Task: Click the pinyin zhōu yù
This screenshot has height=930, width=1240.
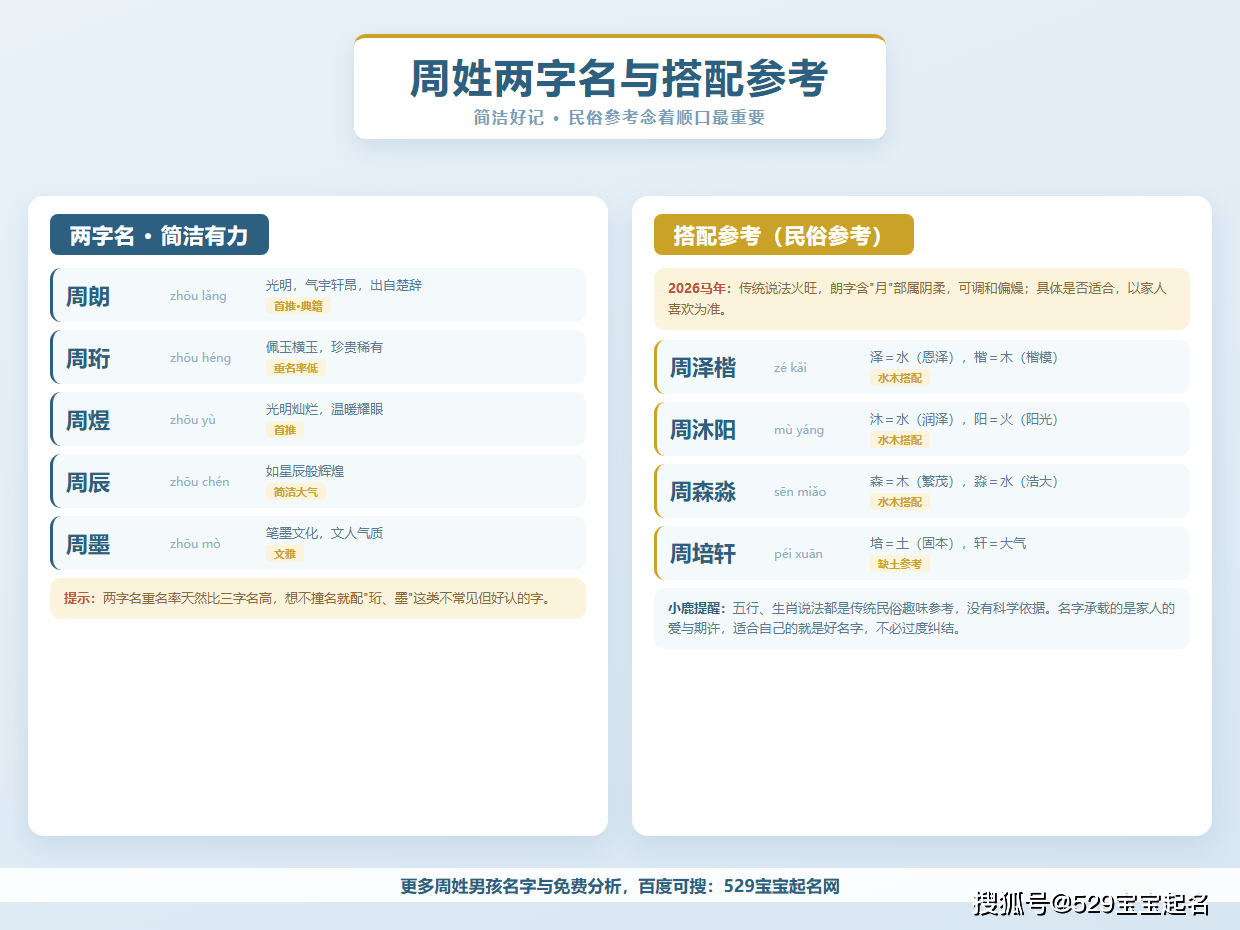Action: click(x=193, y=420)
